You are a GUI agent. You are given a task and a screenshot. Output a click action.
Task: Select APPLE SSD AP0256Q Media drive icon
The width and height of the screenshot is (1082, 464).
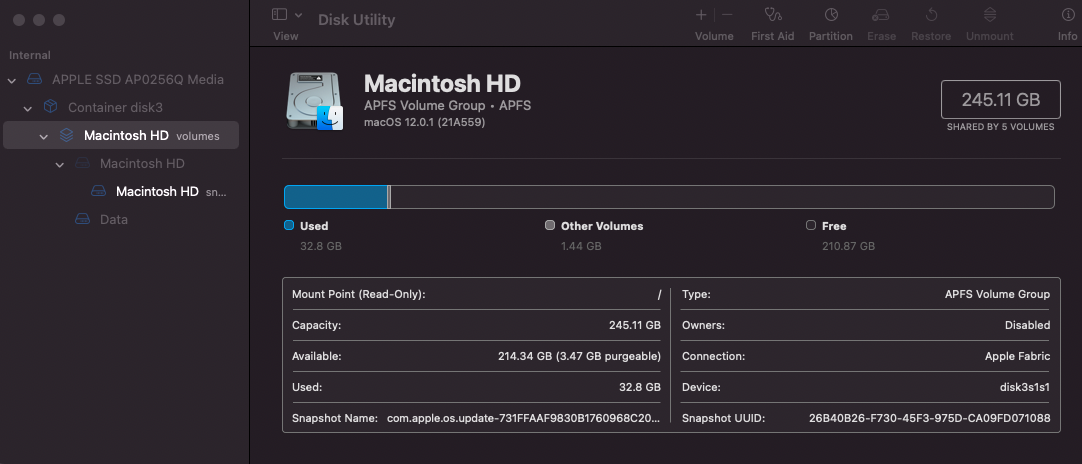tap(35, 79)
